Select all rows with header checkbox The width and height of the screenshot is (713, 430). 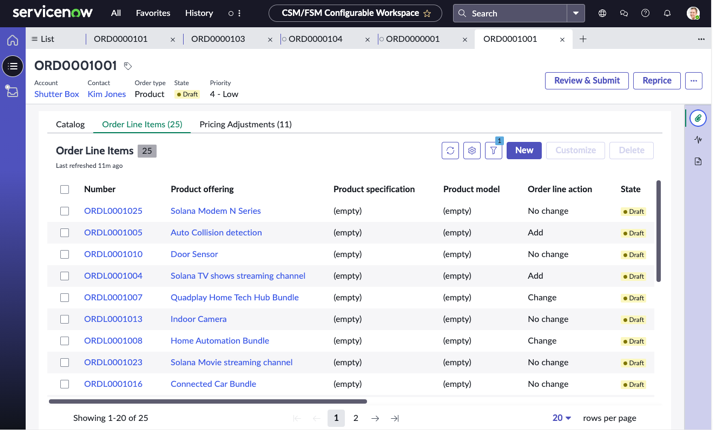click(x=65, y=190)
